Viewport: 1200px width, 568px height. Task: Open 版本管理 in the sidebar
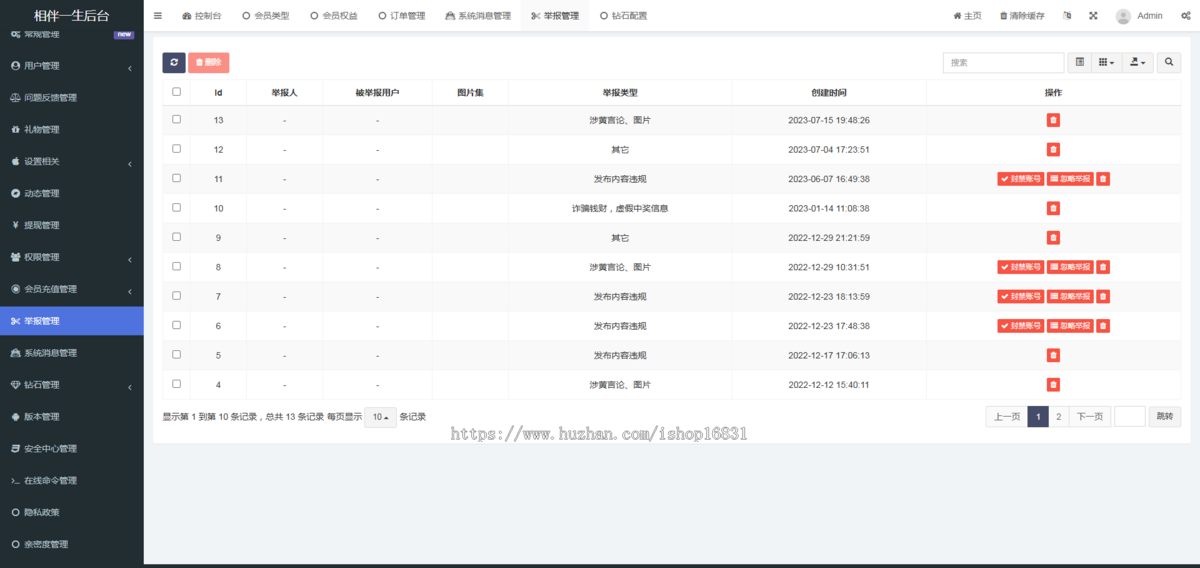[x=72, y=417]
